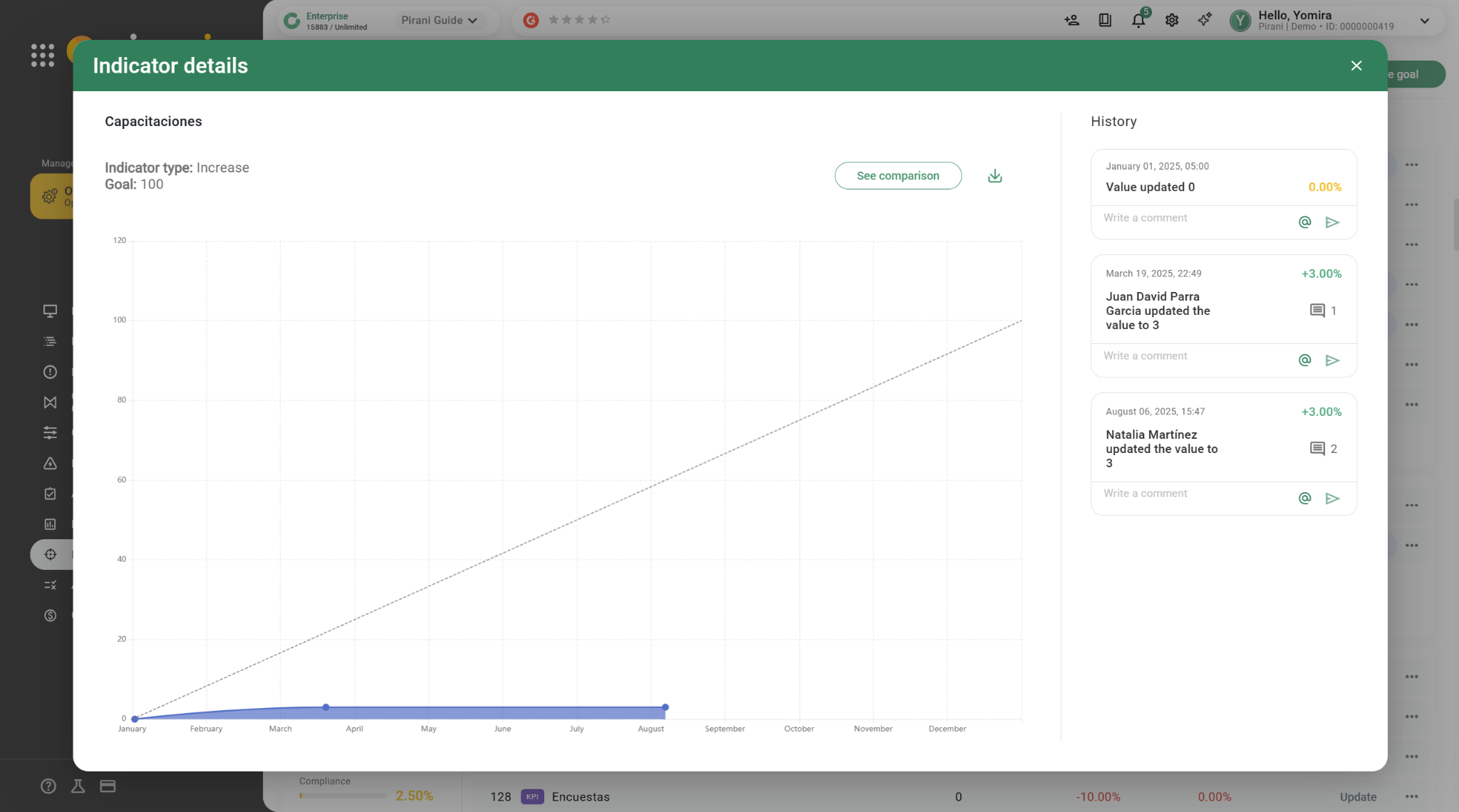Click the March data point on chart
The height and width of the screenshot is (812, 1459).
[x=326, y=707]
